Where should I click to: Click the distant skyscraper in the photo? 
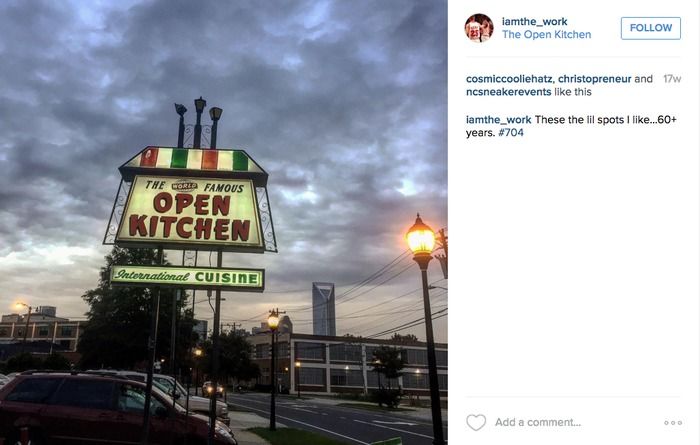point(324,308)
